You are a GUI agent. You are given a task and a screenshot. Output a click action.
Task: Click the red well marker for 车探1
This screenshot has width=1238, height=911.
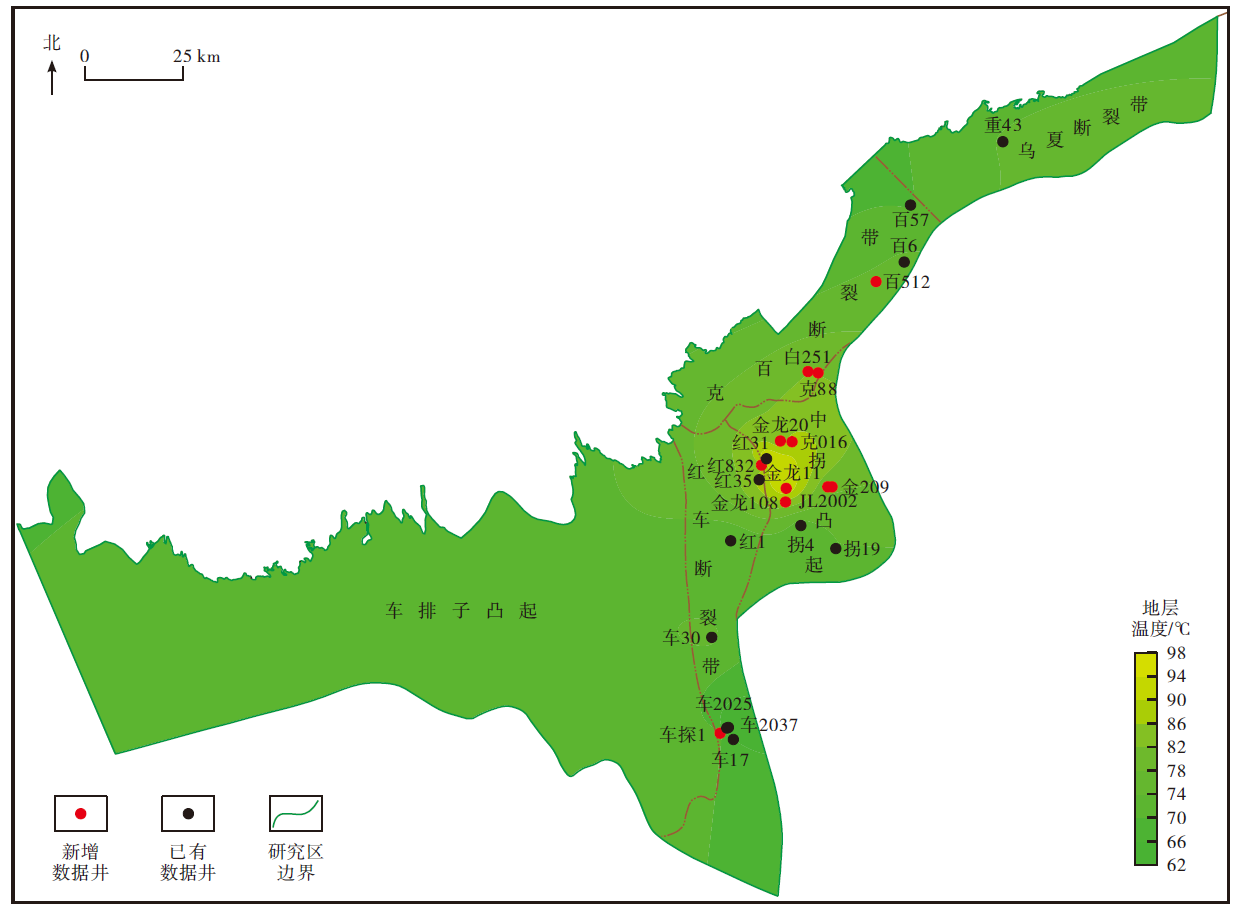click(720, 733)
